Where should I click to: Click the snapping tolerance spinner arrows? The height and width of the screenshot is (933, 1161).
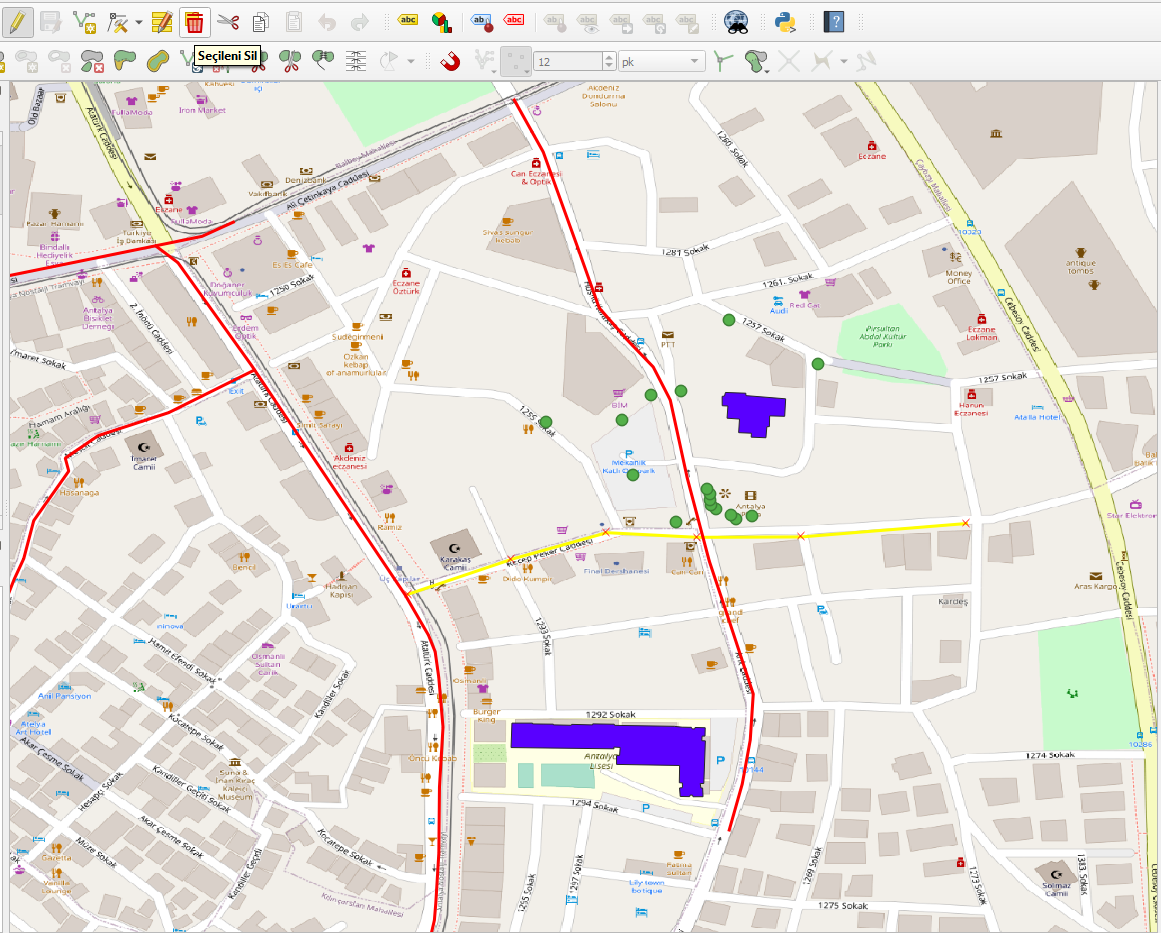[x=609, y=61]
